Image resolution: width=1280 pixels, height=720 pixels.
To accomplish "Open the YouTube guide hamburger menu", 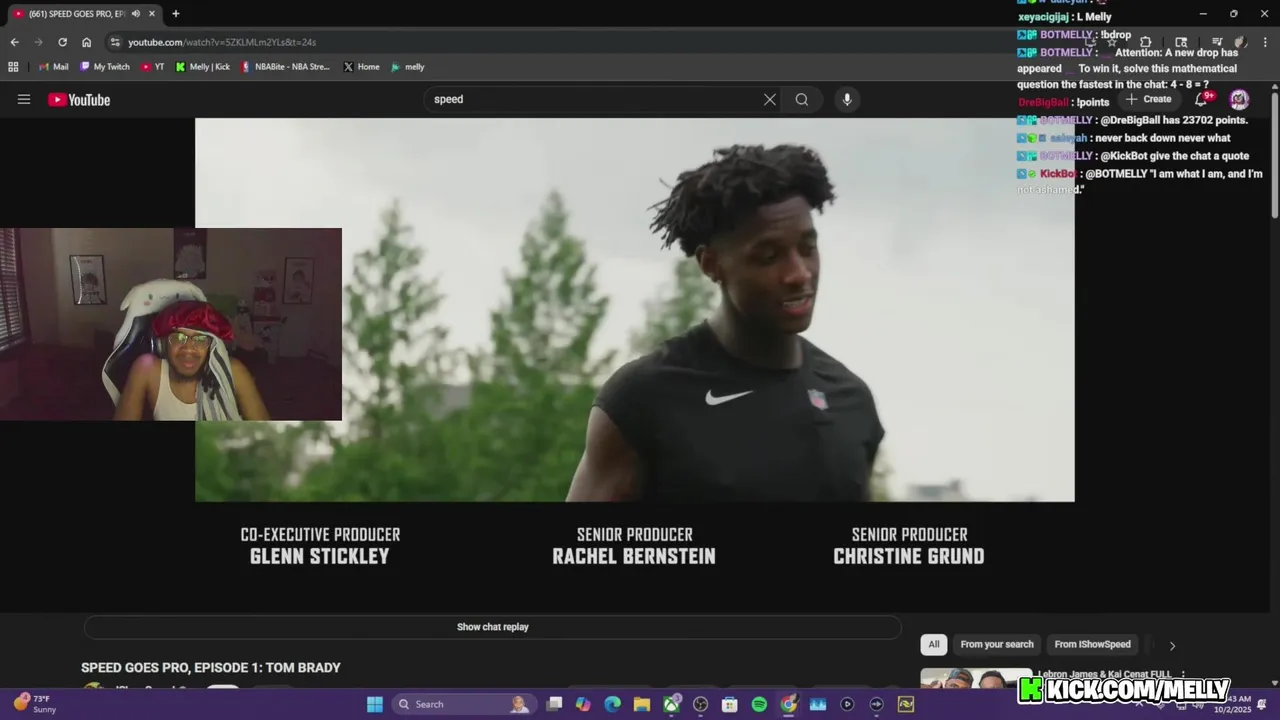I will click(24, 99).
